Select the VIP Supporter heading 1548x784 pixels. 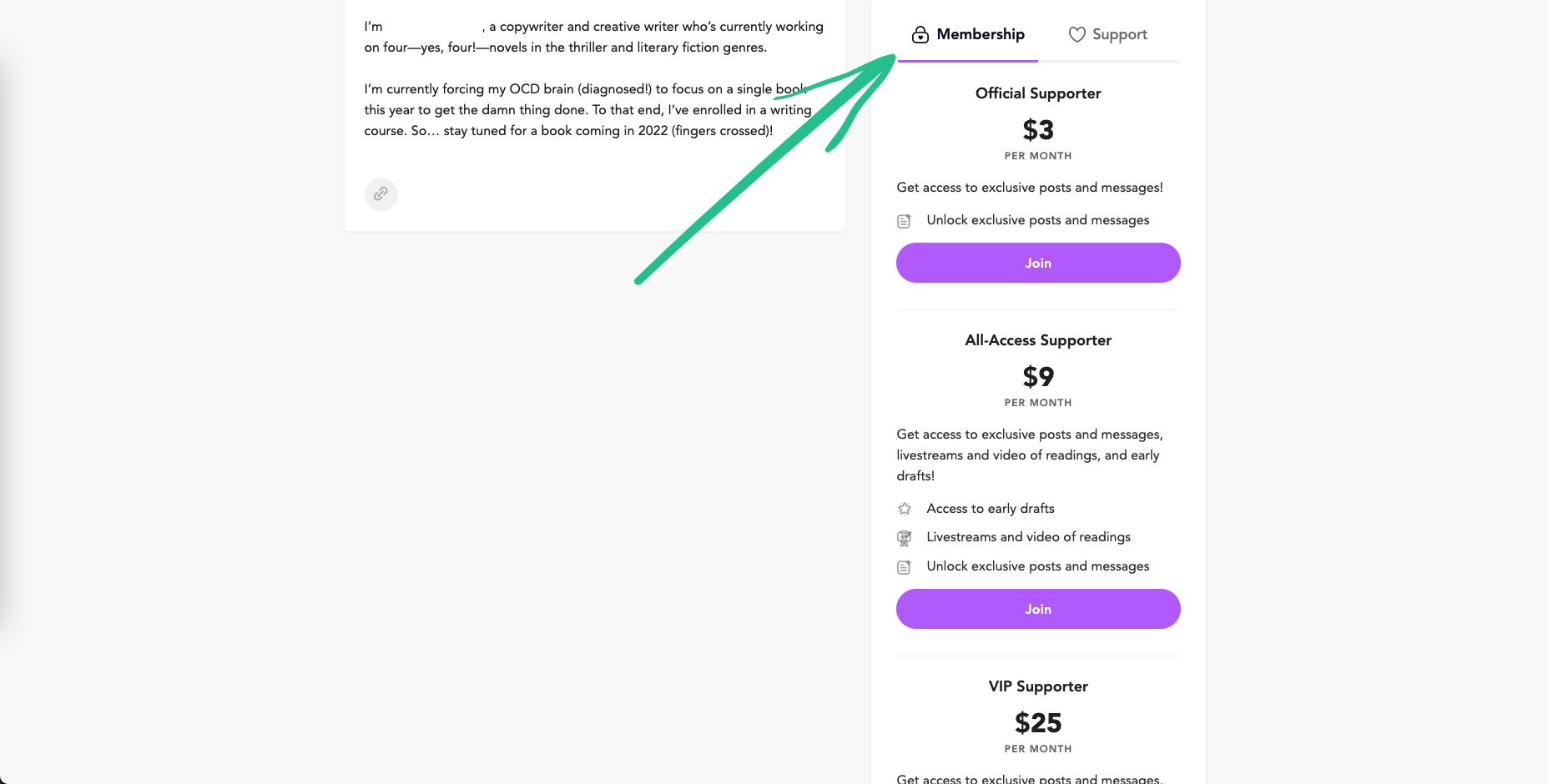point(1038,686)
